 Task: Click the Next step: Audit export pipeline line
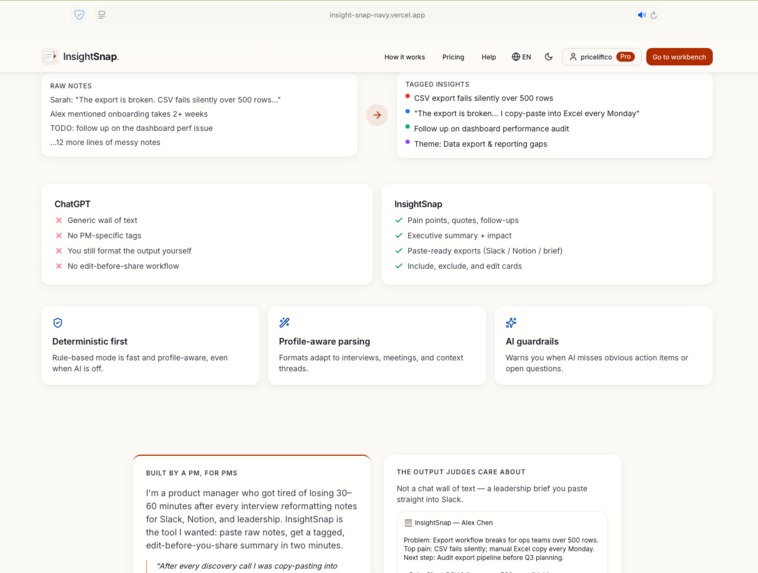coord(483,558)
